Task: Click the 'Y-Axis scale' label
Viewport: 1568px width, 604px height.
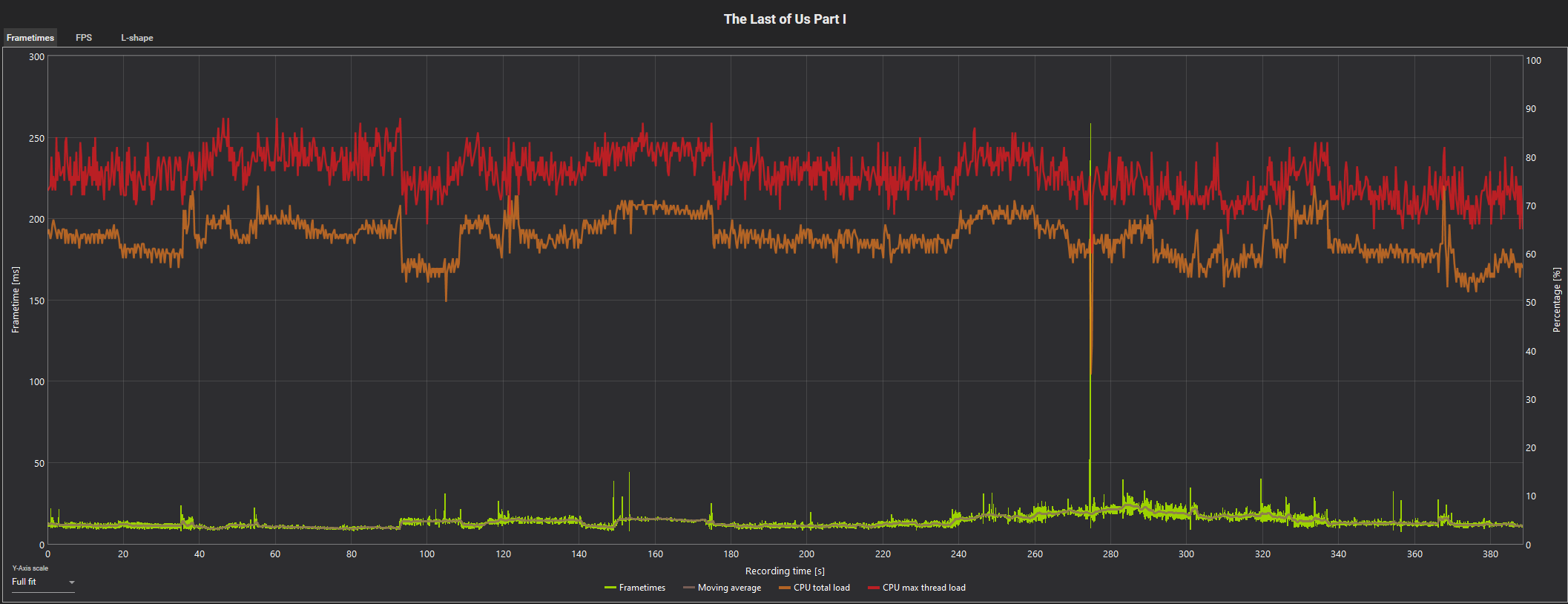Action: [x=30, y=568]
